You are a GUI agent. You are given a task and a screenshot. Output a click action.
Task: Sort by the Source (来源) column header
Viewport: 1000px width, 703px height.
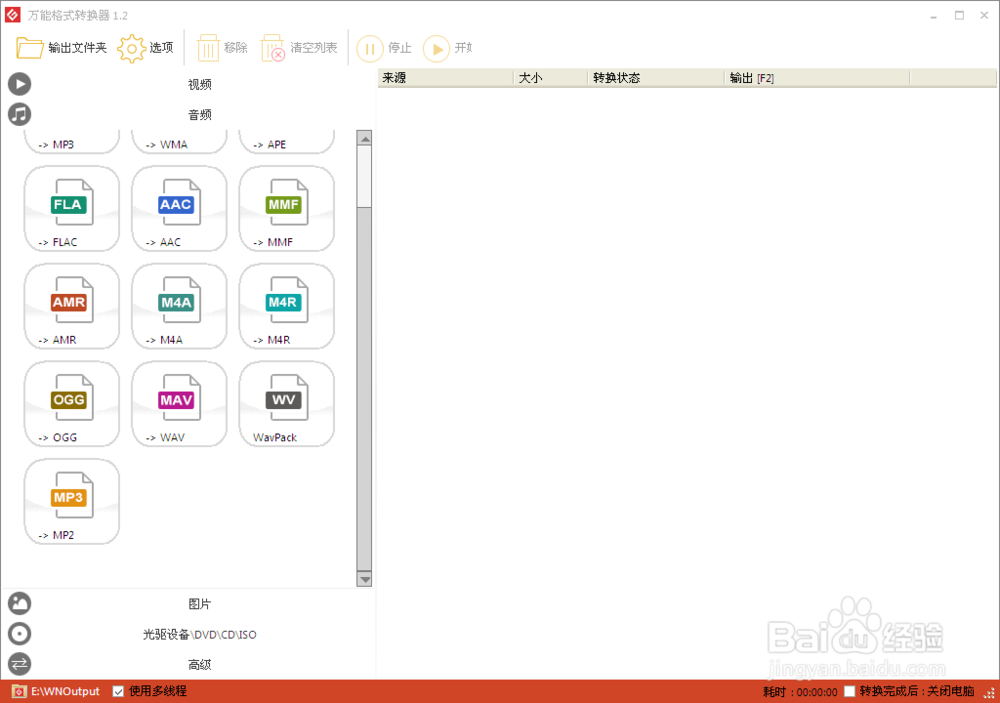(446, 78)
